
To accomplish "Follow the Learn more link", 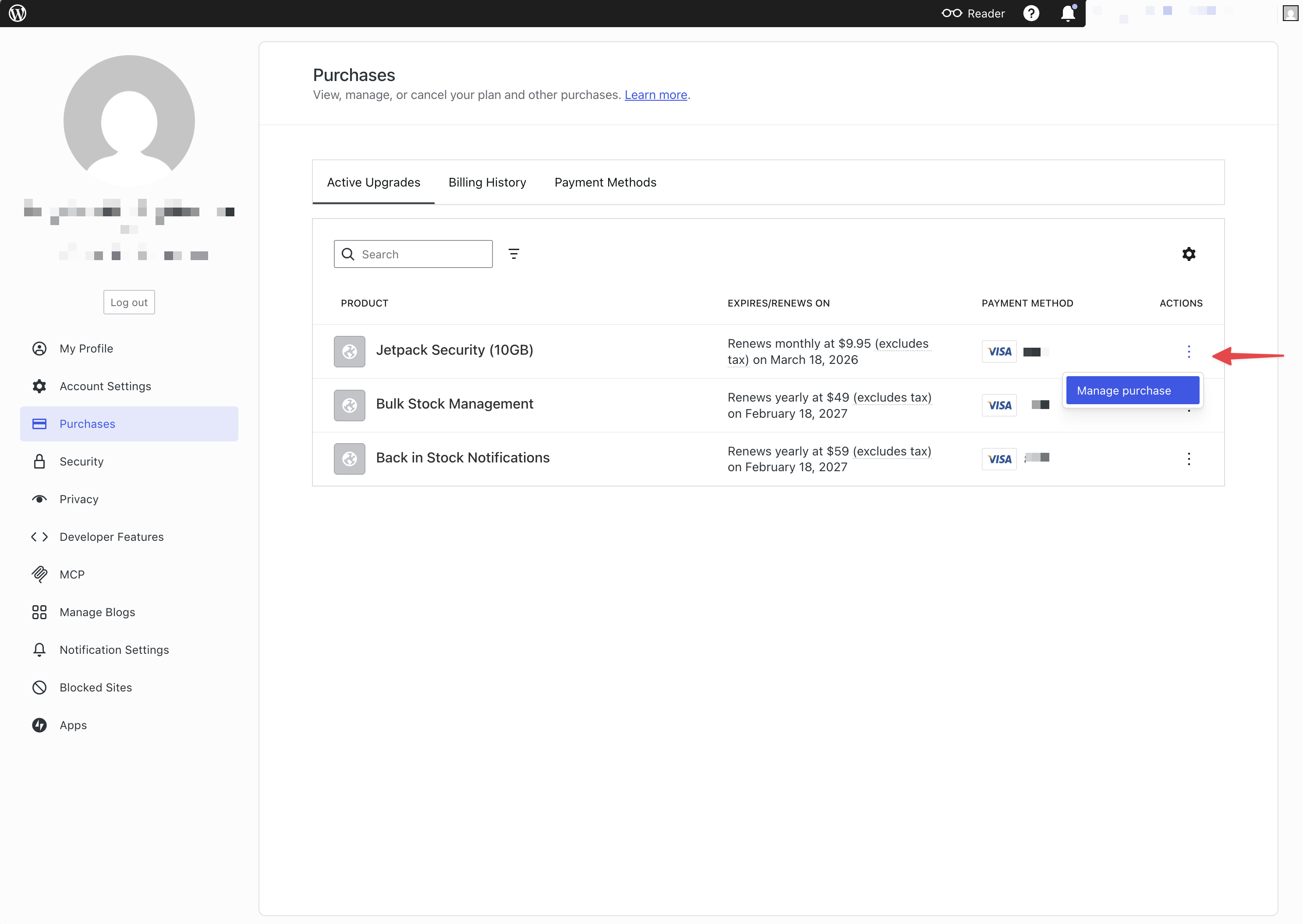I will (655, 95).
